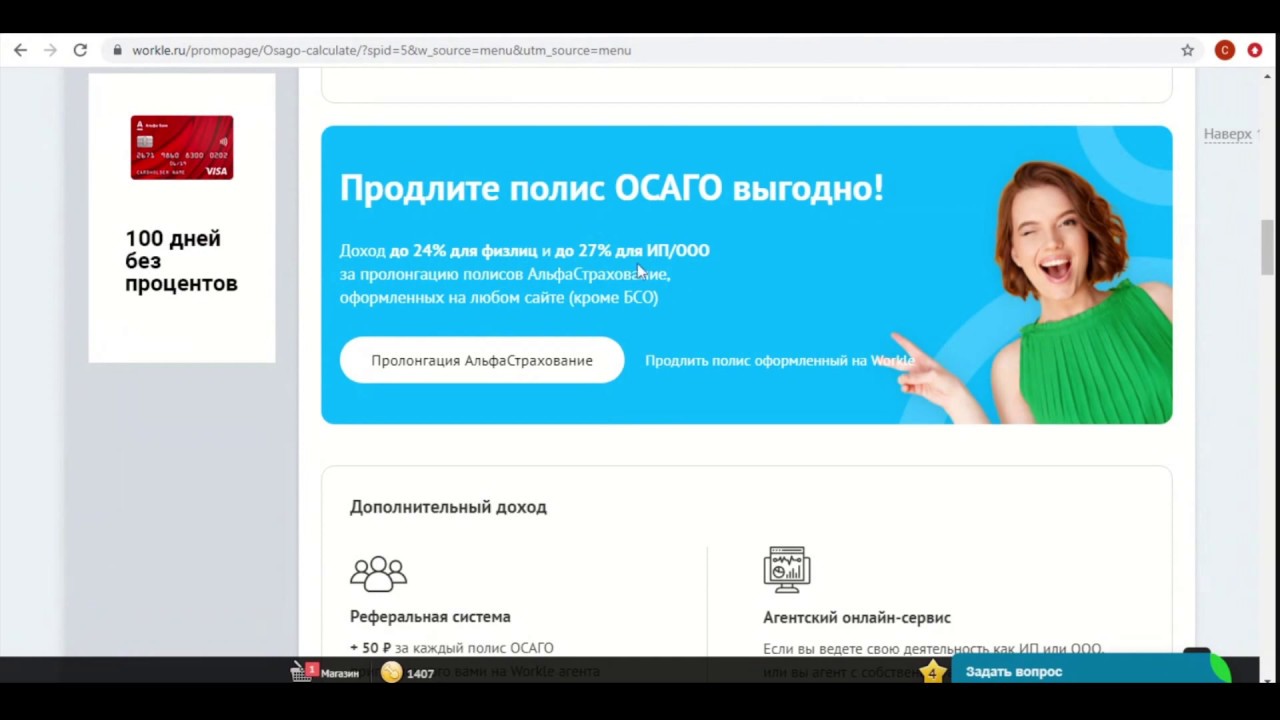Image resolution: width=1280 pixels, height=720 pixels.
Task: View site security lock info
Action: (118, 50)
